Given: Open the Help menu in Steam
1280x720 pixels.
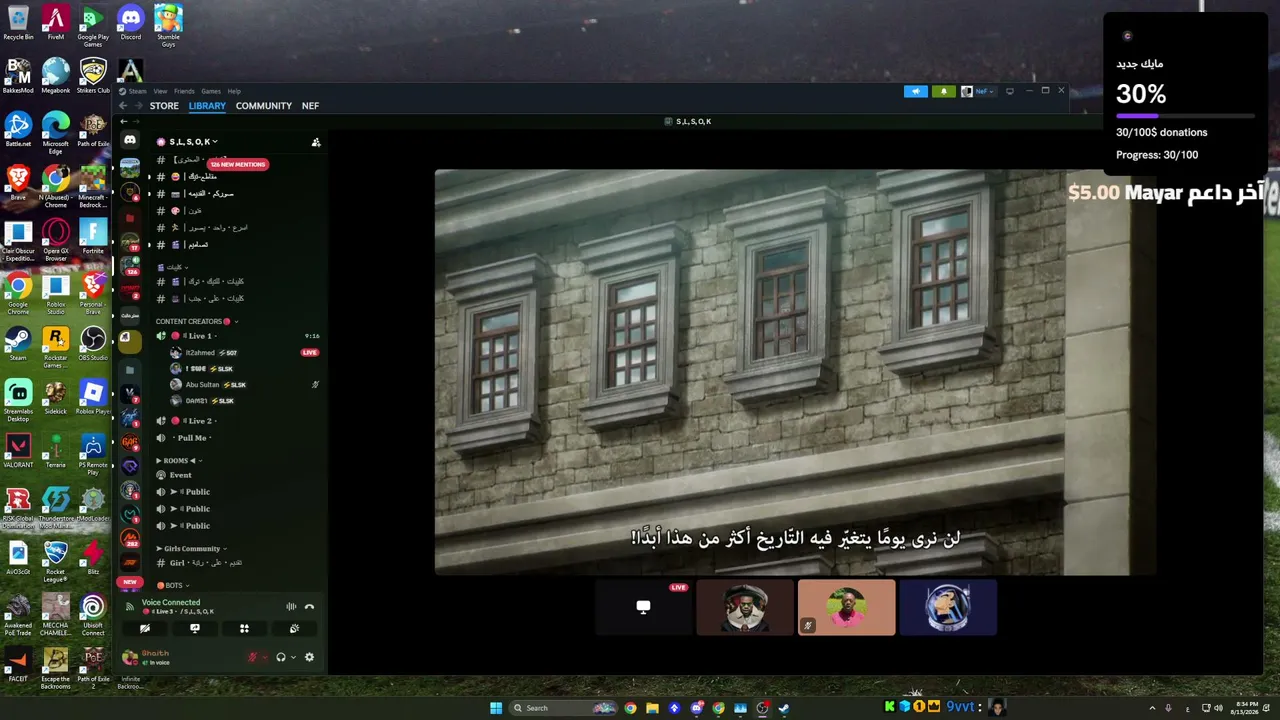Looking at the screenshot, I should point(234,91).
